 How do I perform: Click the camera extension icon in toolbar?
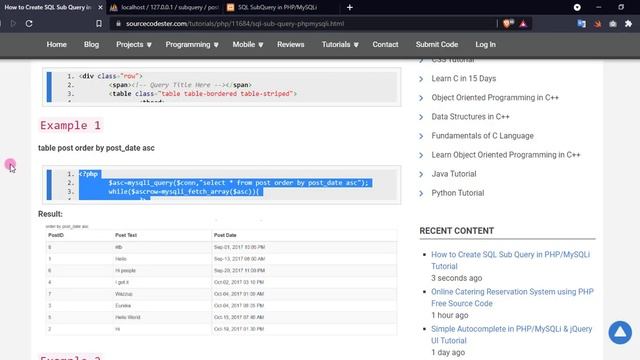point(613,24)
